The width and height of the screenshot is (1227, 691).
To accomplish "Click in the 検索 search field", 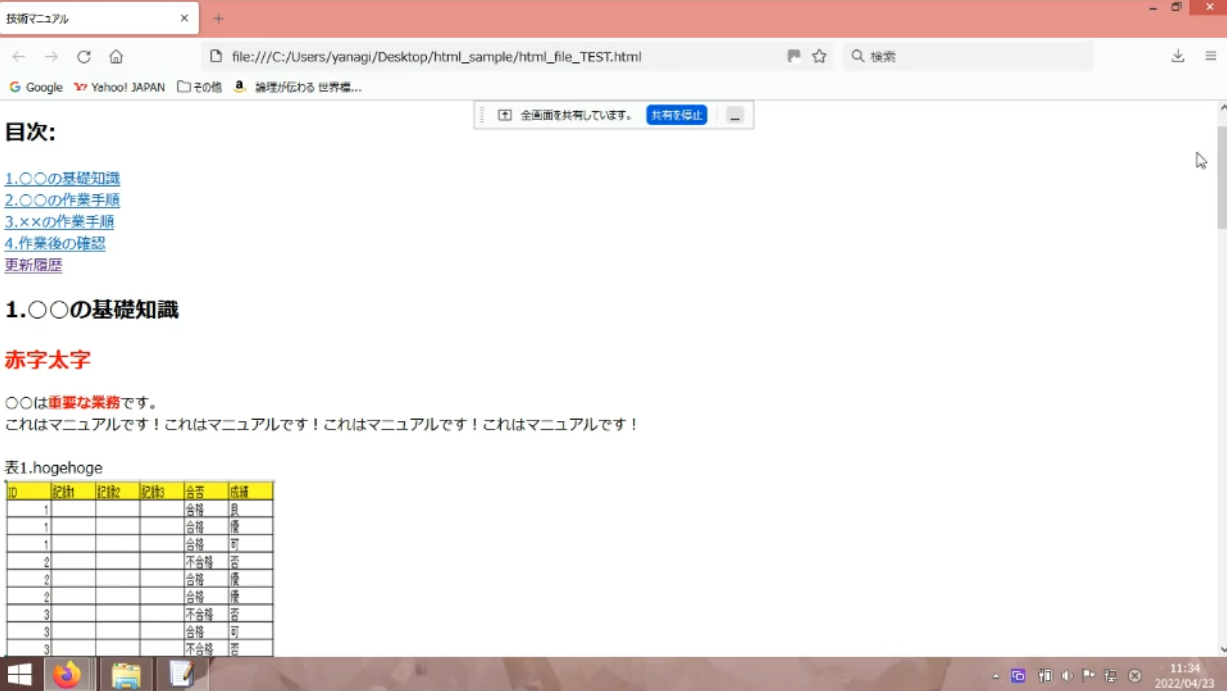I will click(970, 57).
